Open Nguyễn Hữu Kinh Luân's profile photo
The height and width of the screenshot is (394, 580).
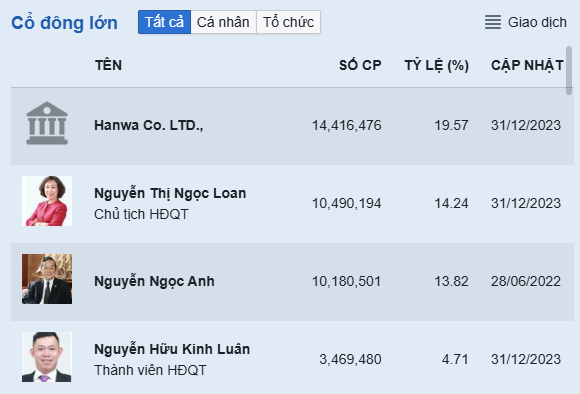pyautogui.click(x=47, y=357)
